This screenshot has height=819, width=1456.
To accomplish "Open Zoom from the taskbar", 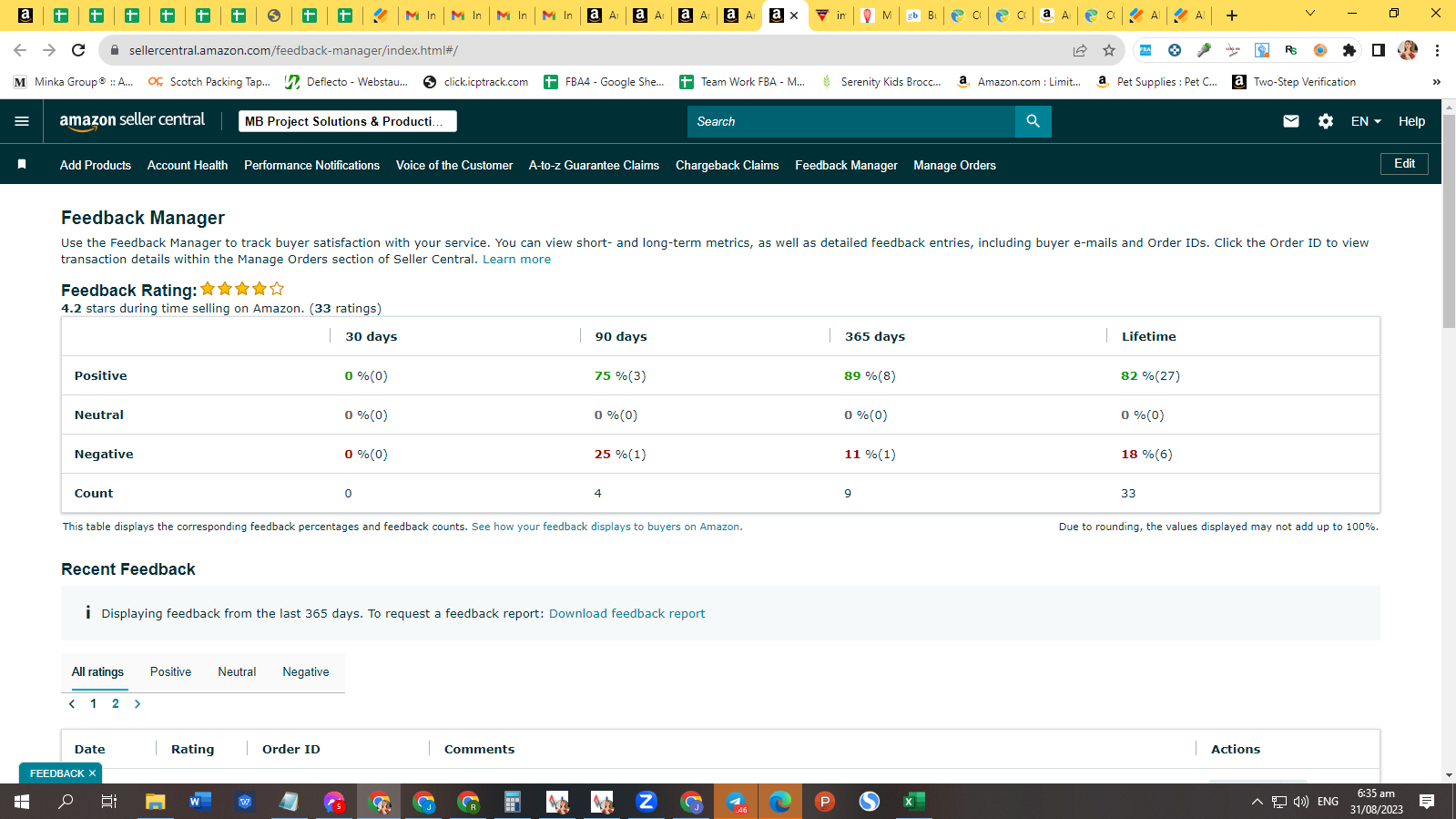I will (x=647, y=802).
